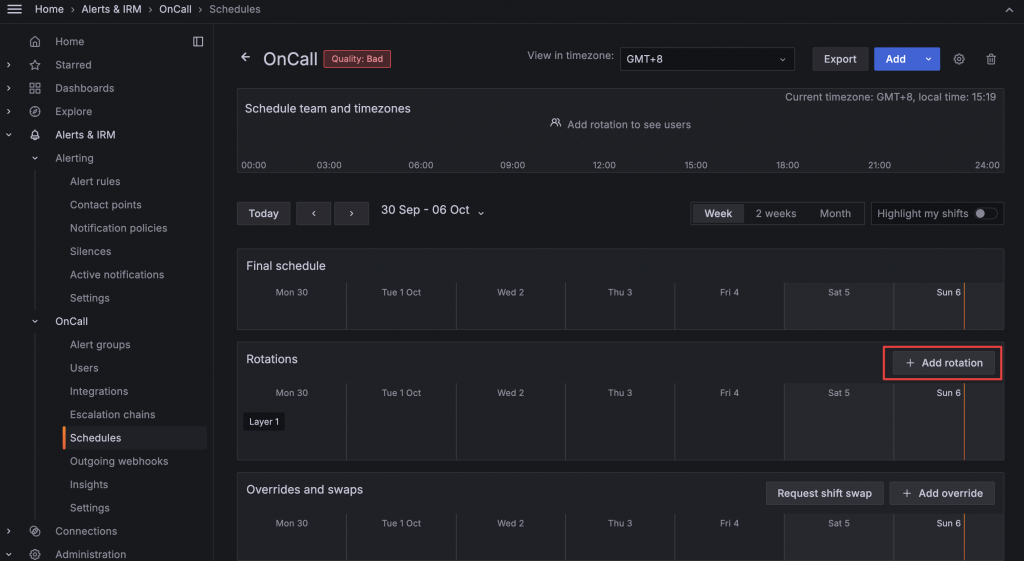Expand the Dashboards section chevron

click(x=8, y=88)
